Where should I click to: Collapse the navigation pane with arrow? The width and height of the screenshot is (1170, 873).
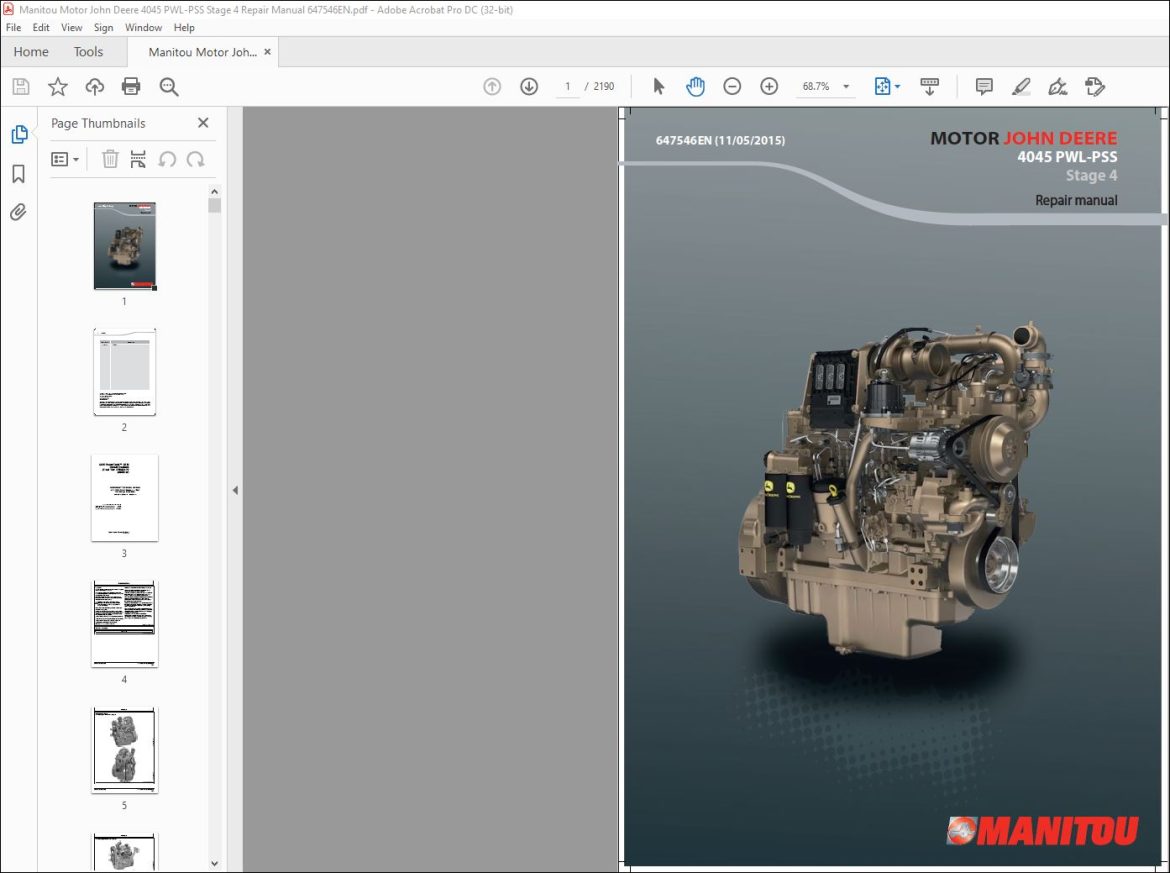pos(235,490)
